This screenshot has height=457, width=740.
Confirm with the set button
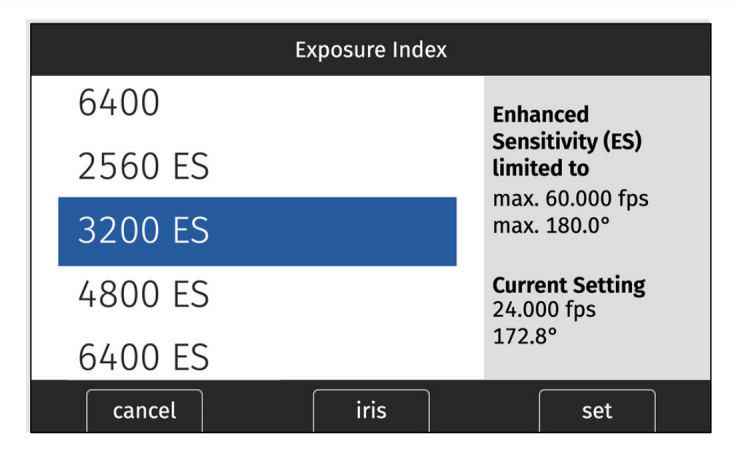(597, 410)
